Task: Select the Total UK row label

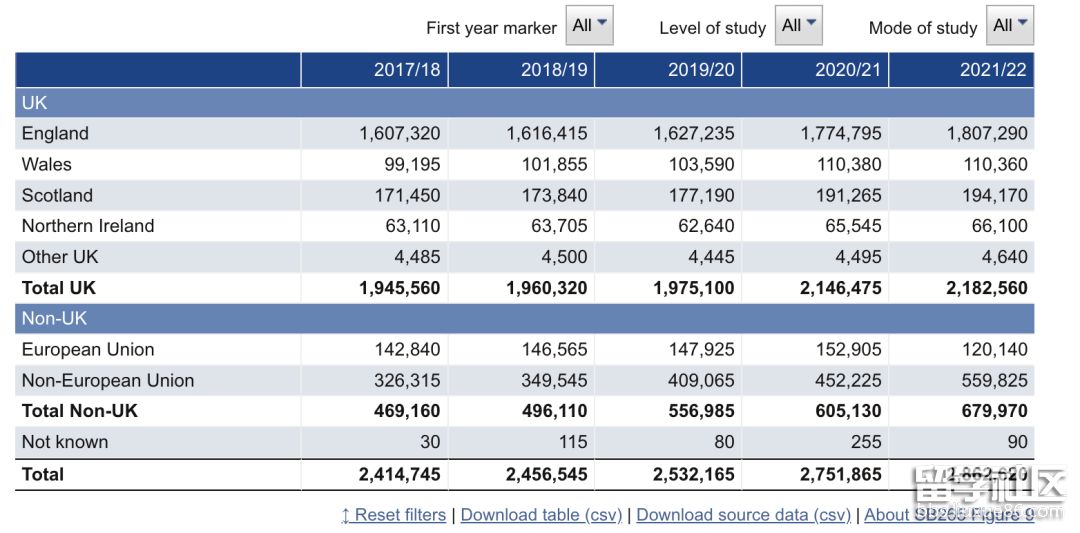Action: coord(59,288)
